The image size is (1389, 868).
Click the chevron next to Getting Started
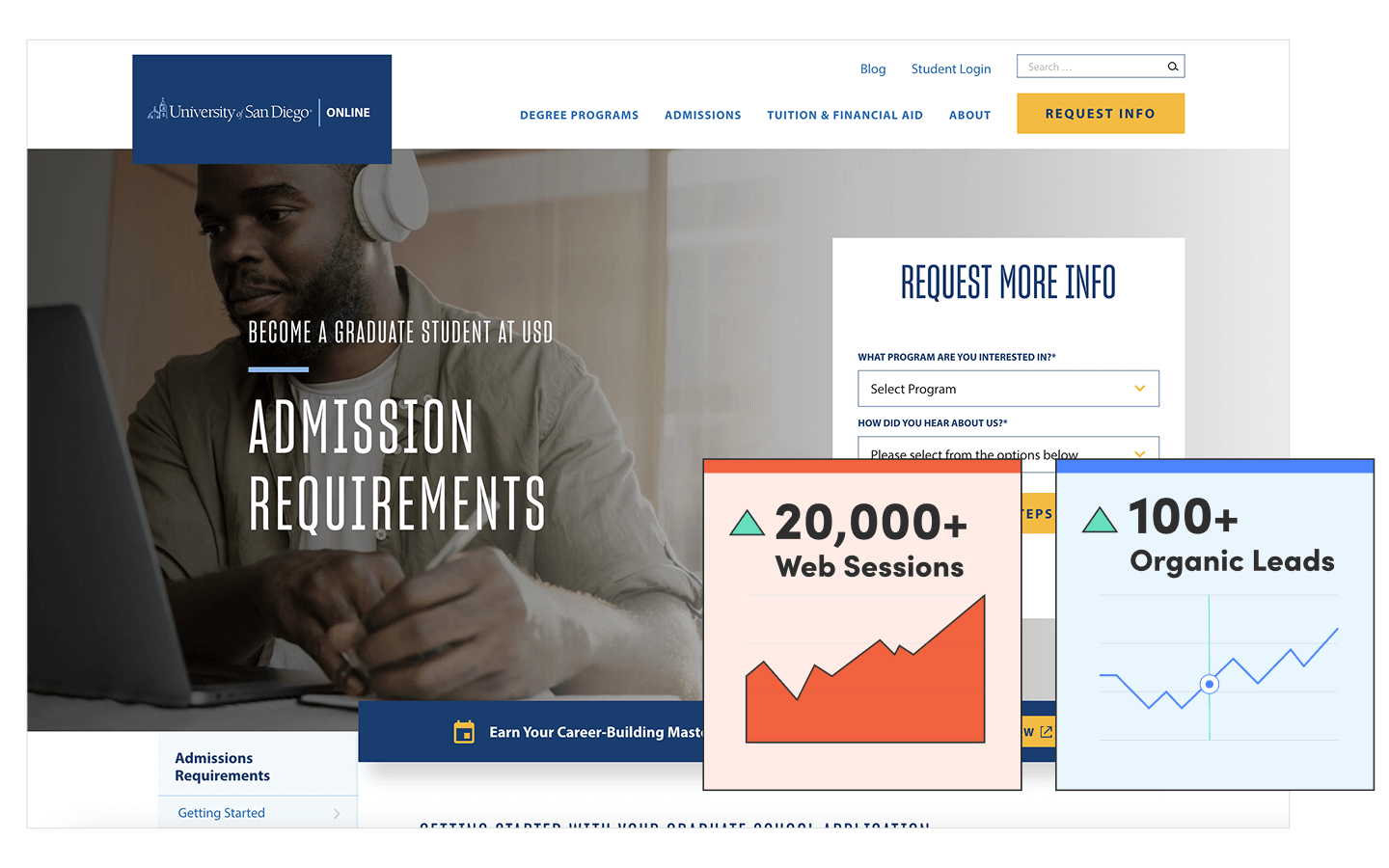337,814
